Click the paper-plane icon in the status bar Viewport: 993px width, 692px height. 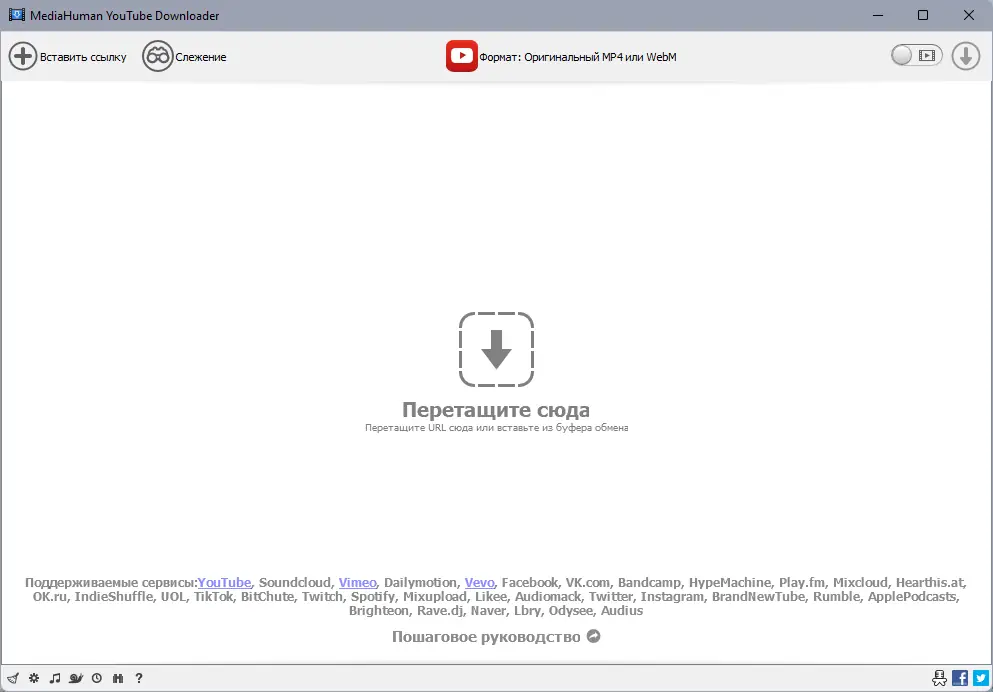tap(13, 678)
